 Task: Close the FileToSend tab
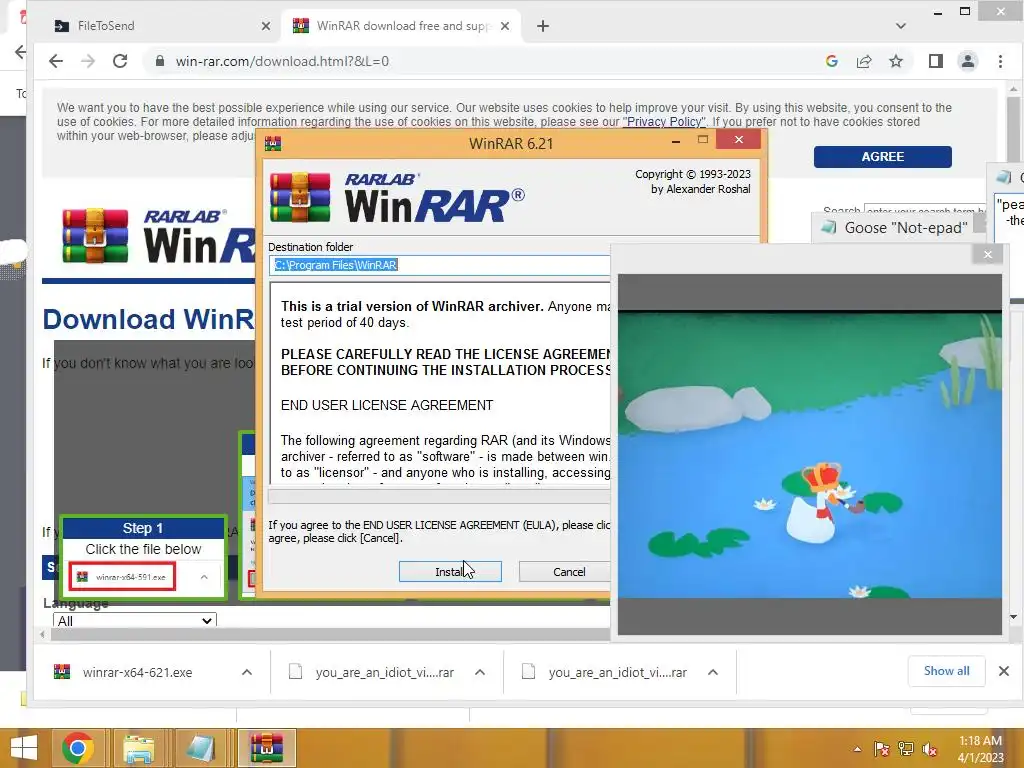[265, 26]
